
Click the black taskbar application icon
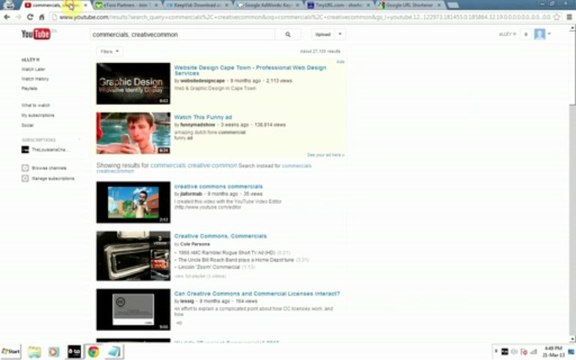click(x=74, y=352)
